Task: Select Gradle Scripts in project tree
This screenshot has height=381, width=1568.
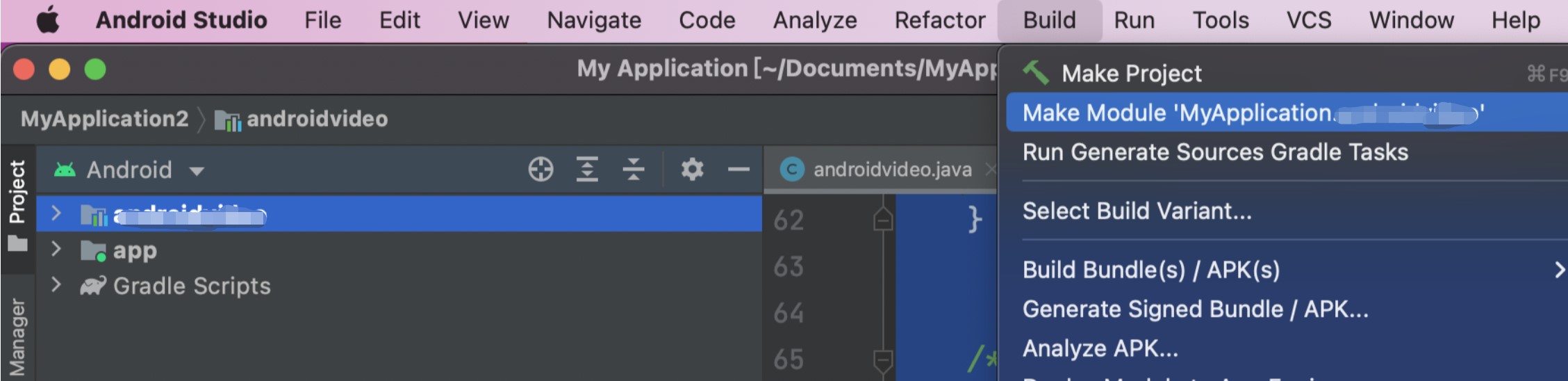Action: point(192,286)
